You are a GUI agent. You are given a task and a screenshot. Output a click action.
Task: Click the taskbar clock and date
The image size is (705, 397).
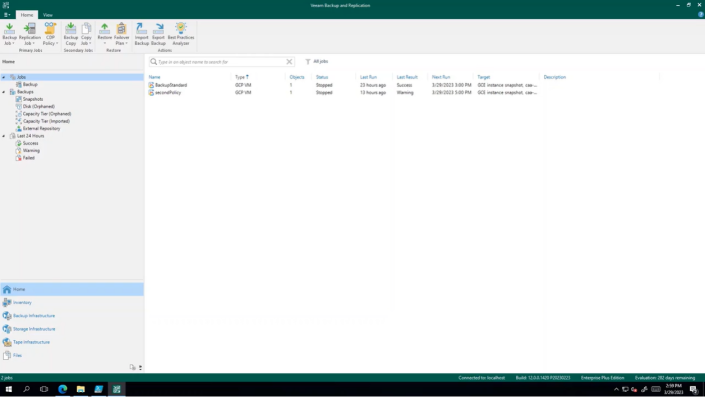click(x=674, y=389)
